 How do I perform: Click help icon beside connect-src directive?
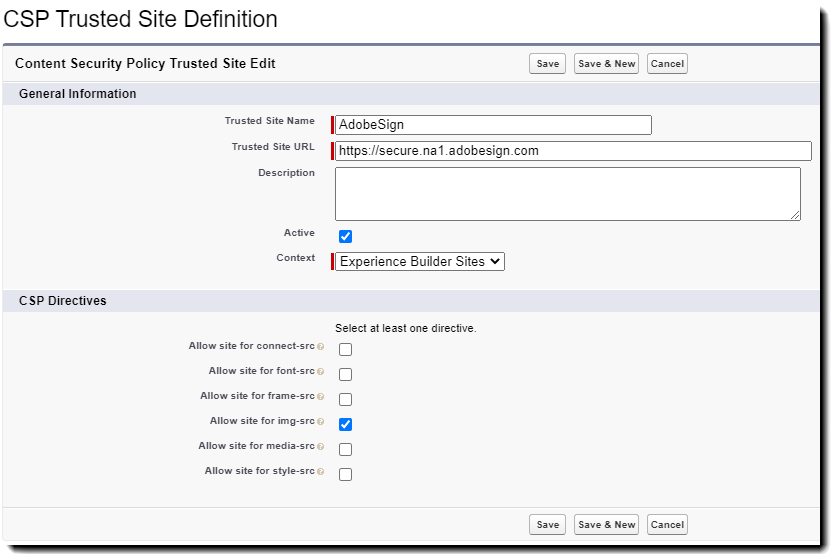(321, 347)
